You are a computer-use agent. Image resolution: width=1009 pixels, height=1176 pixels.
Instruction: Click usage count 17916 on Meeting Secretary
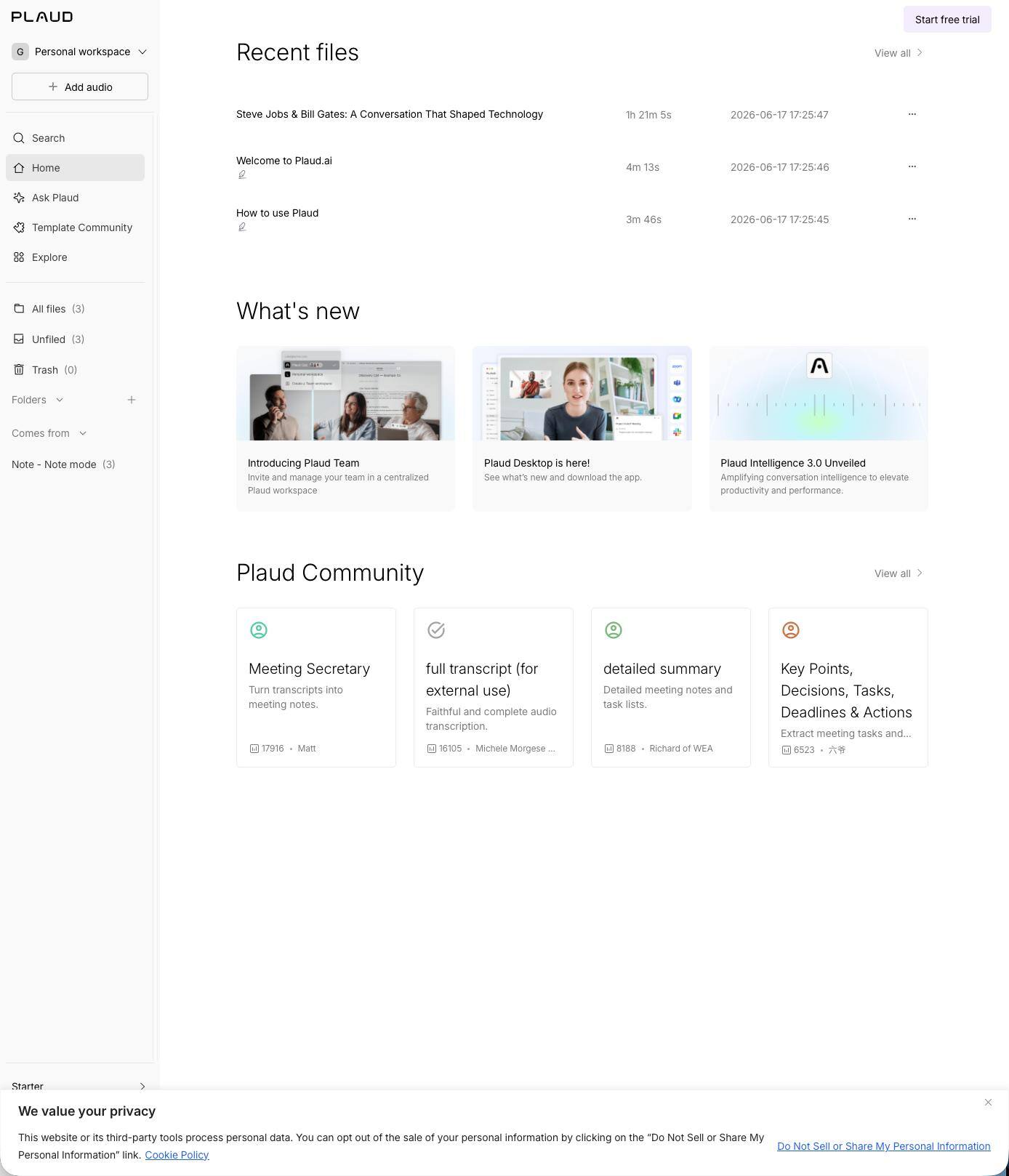coord(273,749)
